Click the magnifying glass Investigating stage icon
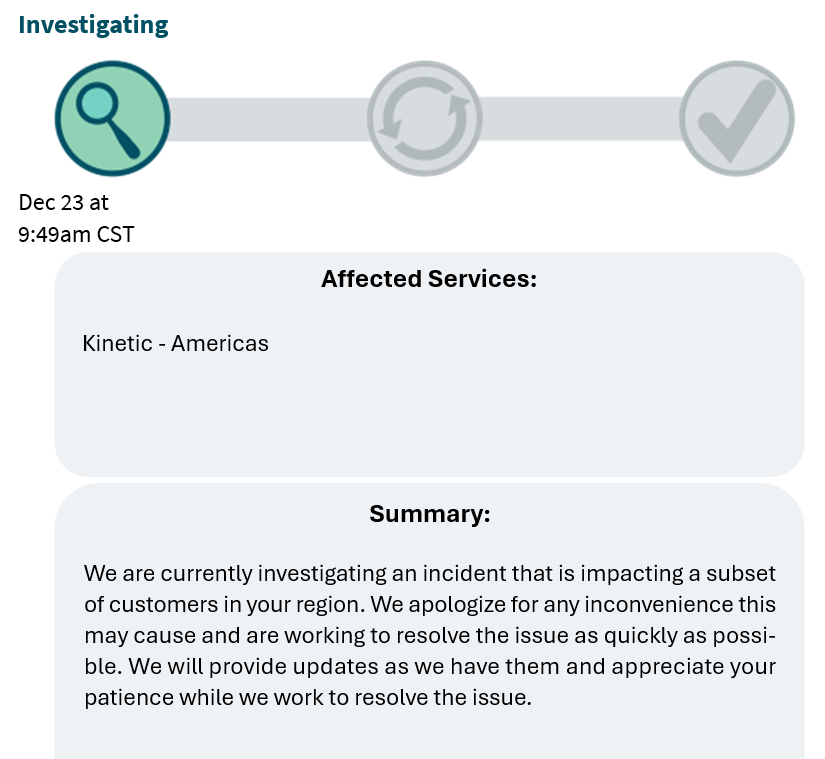This screenshot has height=759, width=825. [x=112, y=118]
